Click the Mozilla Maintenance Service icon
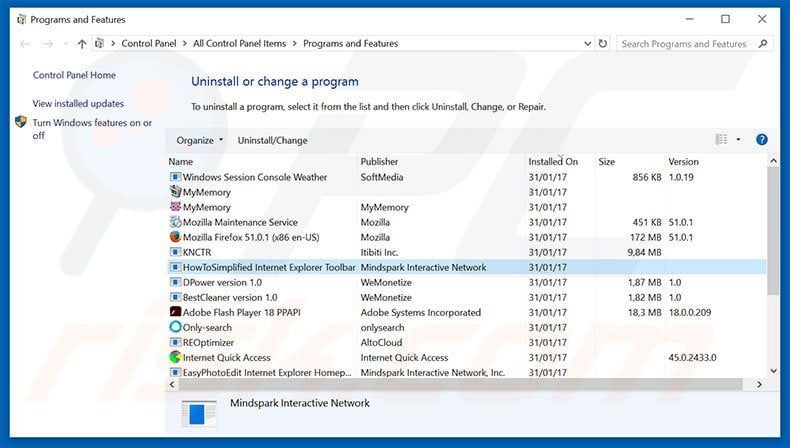Screen dimensions: 790x448 click(x=175, y=222)
